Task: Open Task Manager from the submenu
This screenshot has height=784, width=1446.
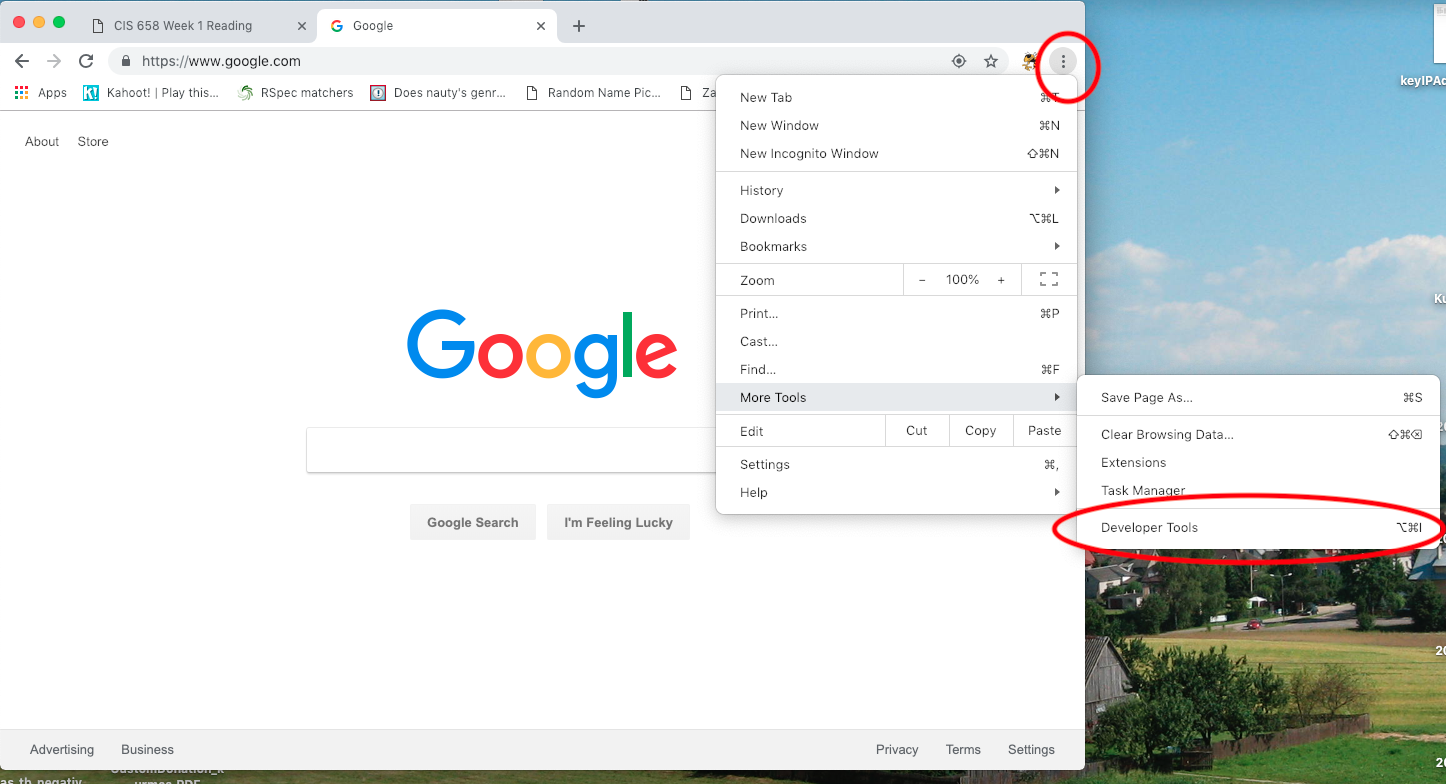Action: (x=1258, y=490)
